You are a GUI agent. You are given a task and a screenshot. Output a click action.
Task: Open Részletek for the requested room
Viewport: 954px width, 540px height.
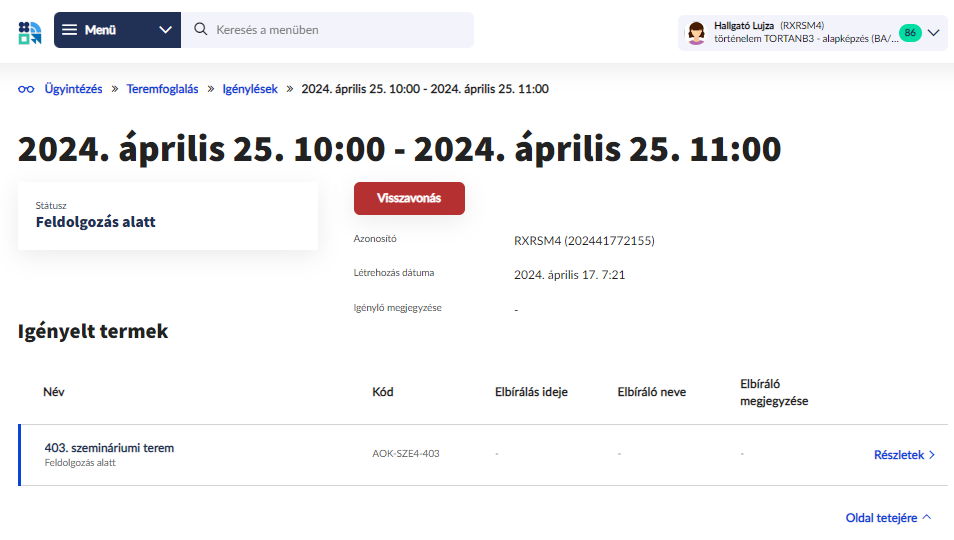898,455
